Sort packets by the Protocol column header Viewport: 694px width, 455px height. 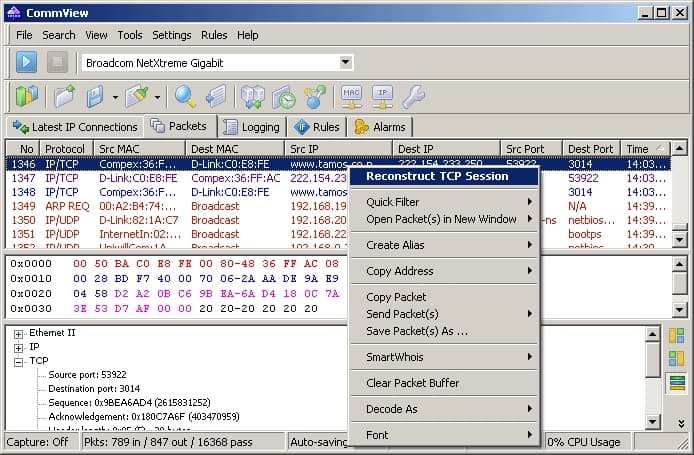click(x=65, y=149)
